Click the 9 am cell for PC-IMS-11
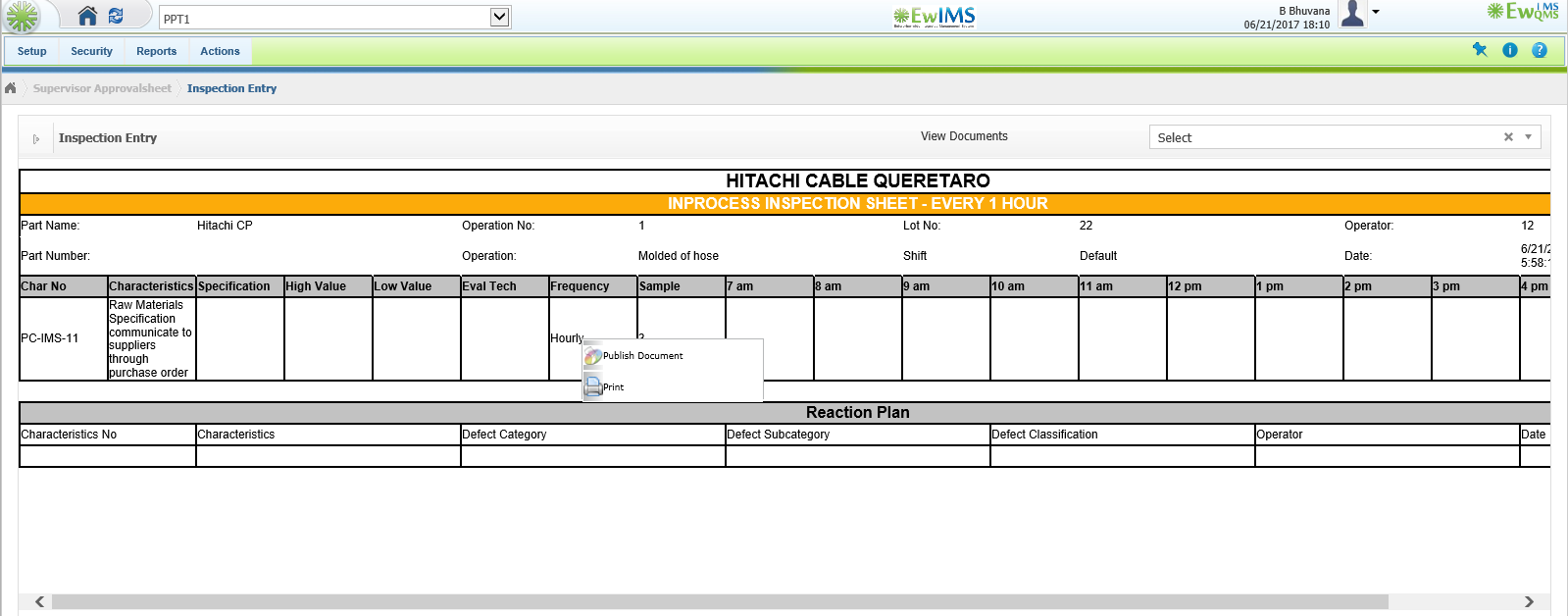Image resolution: width=1568 pixels, height=616 pixels. coord(945,338)
